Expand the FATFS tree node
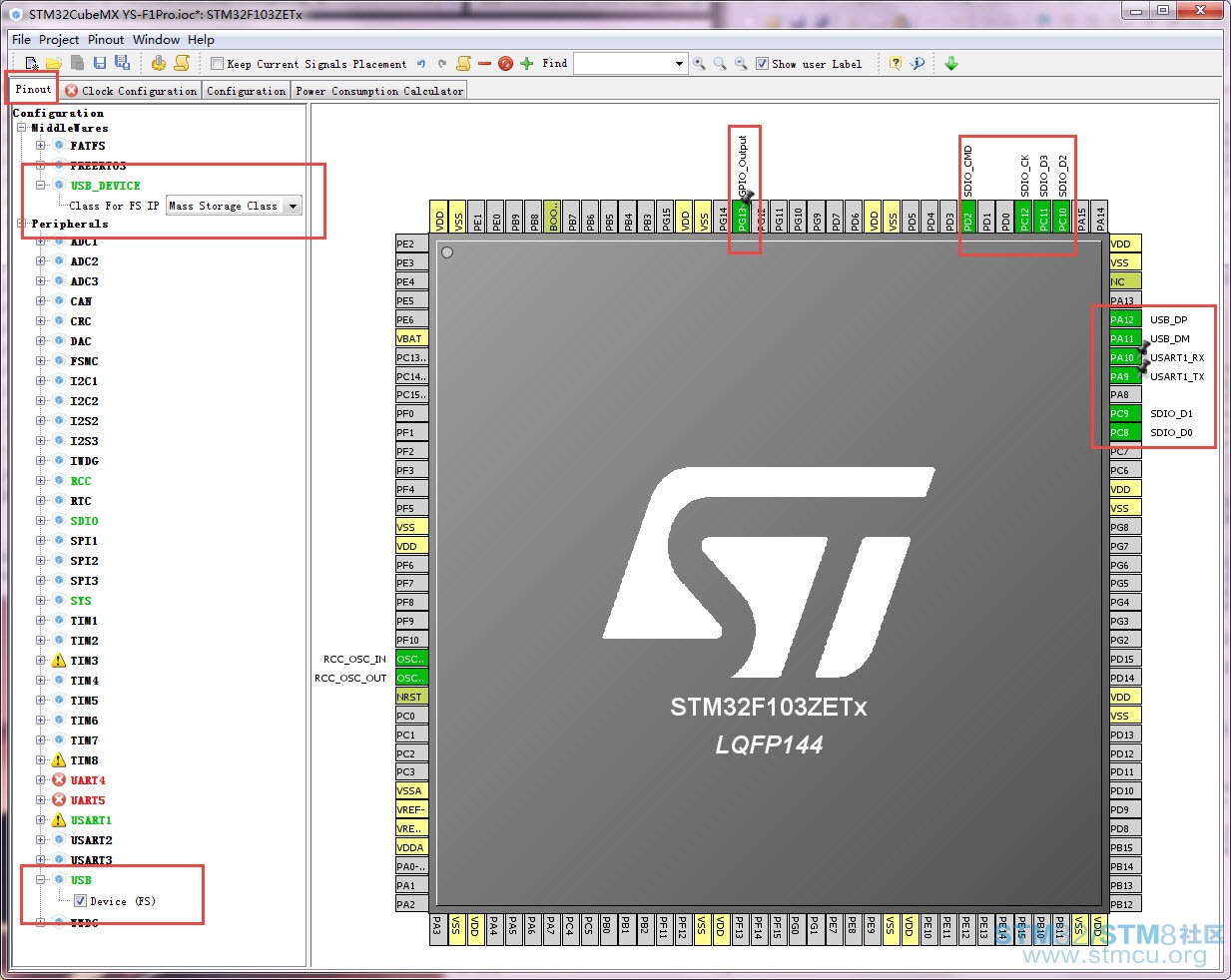 [41, 146]
